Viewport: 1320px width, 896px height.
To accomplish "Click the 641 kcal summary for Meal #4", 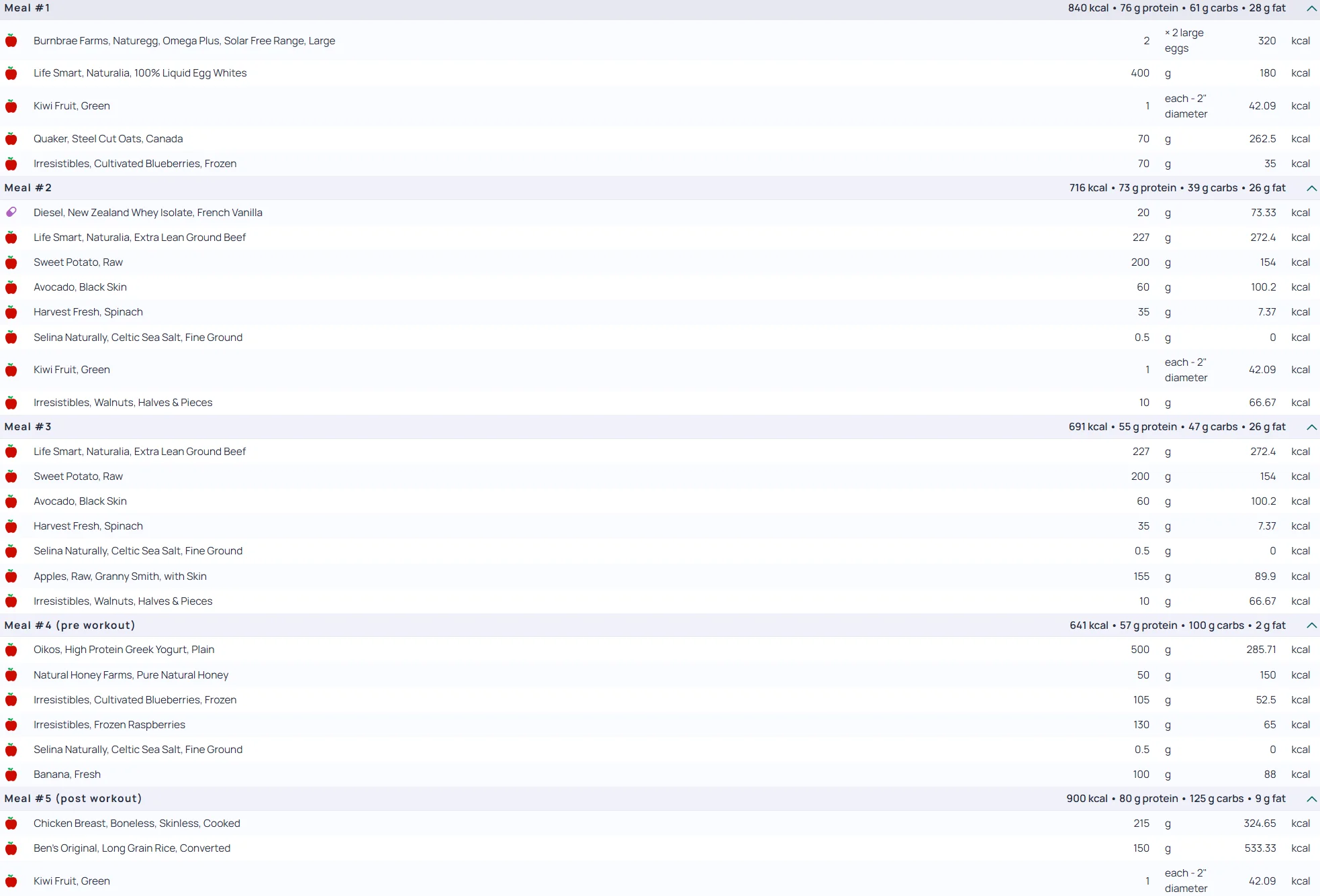I will tap(1178, 626).
